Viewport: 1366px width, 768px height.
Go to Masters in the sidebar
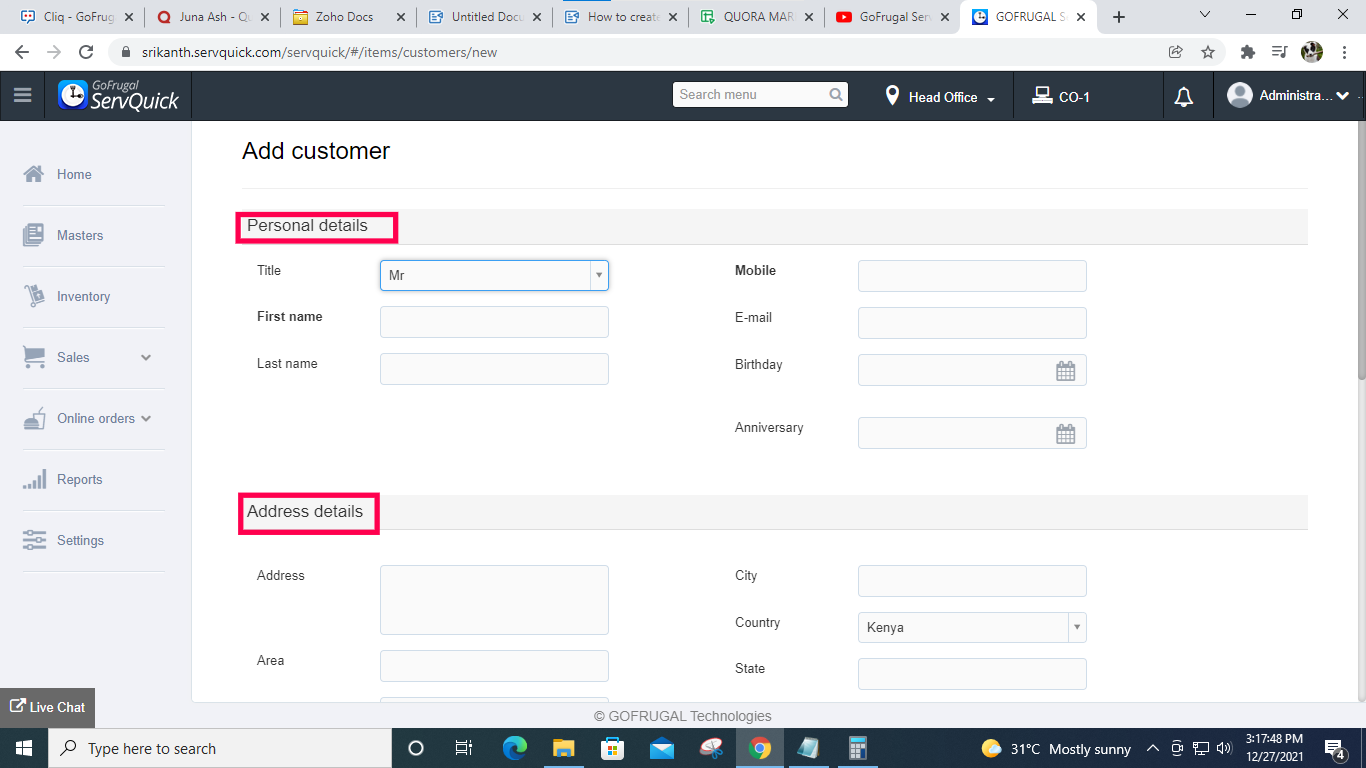79,235
